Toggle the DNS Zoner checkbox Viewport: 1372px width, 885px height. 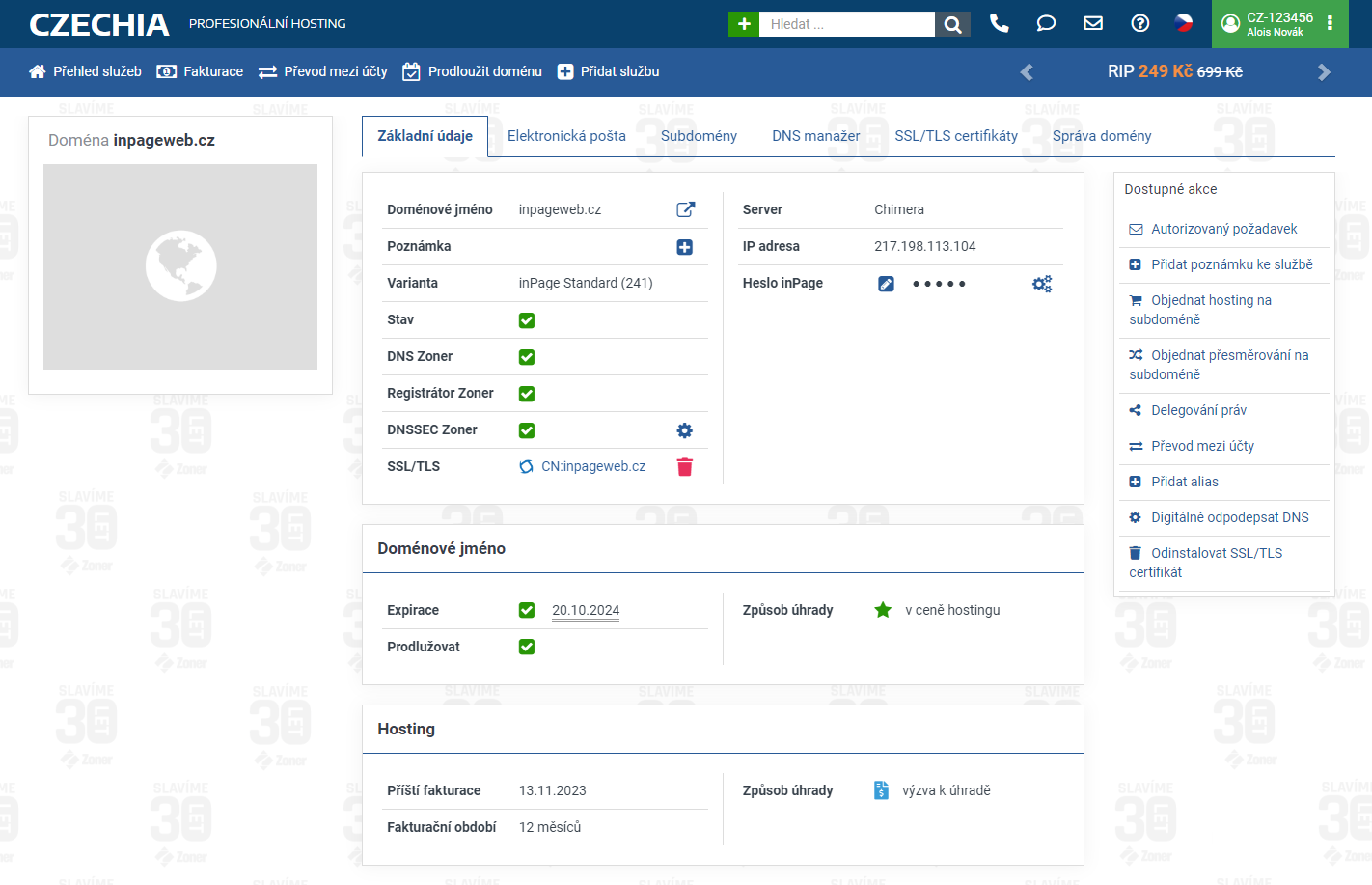[x=527, y=357]
